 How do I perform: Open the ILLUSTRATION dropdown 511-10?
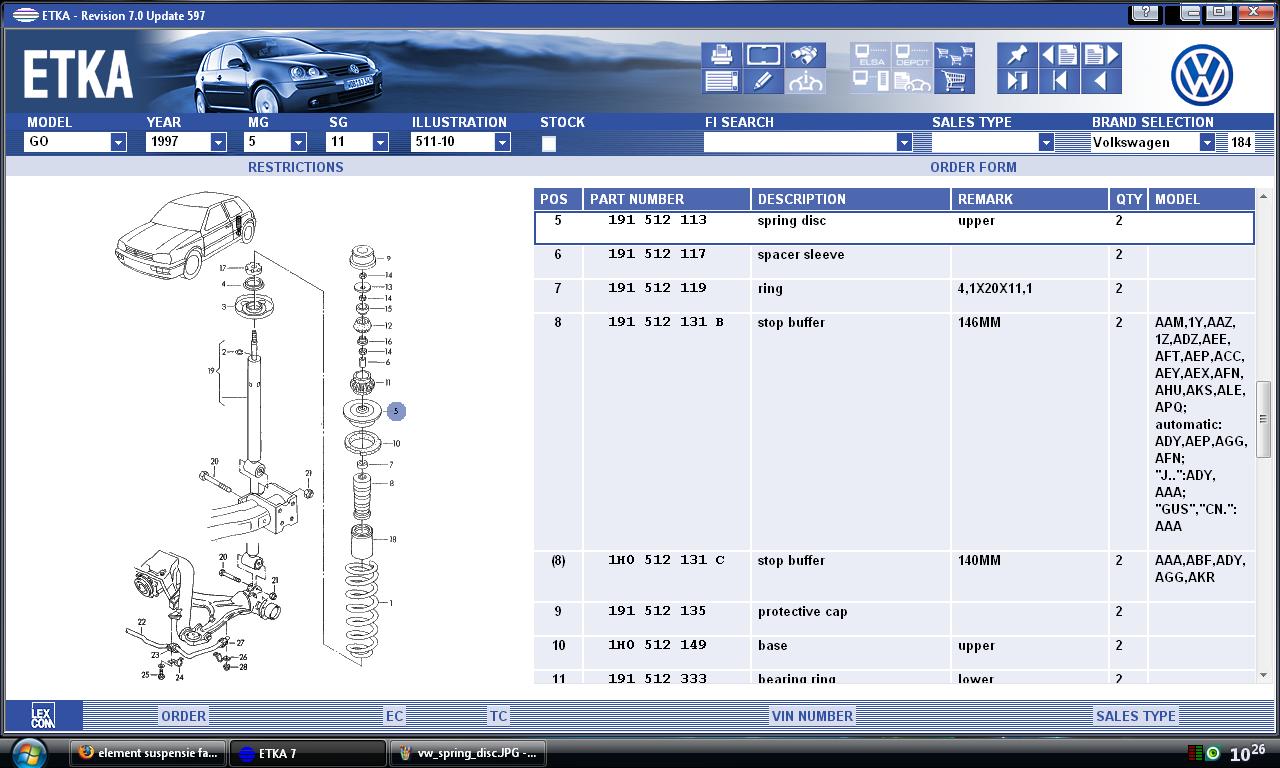(502, 143)
